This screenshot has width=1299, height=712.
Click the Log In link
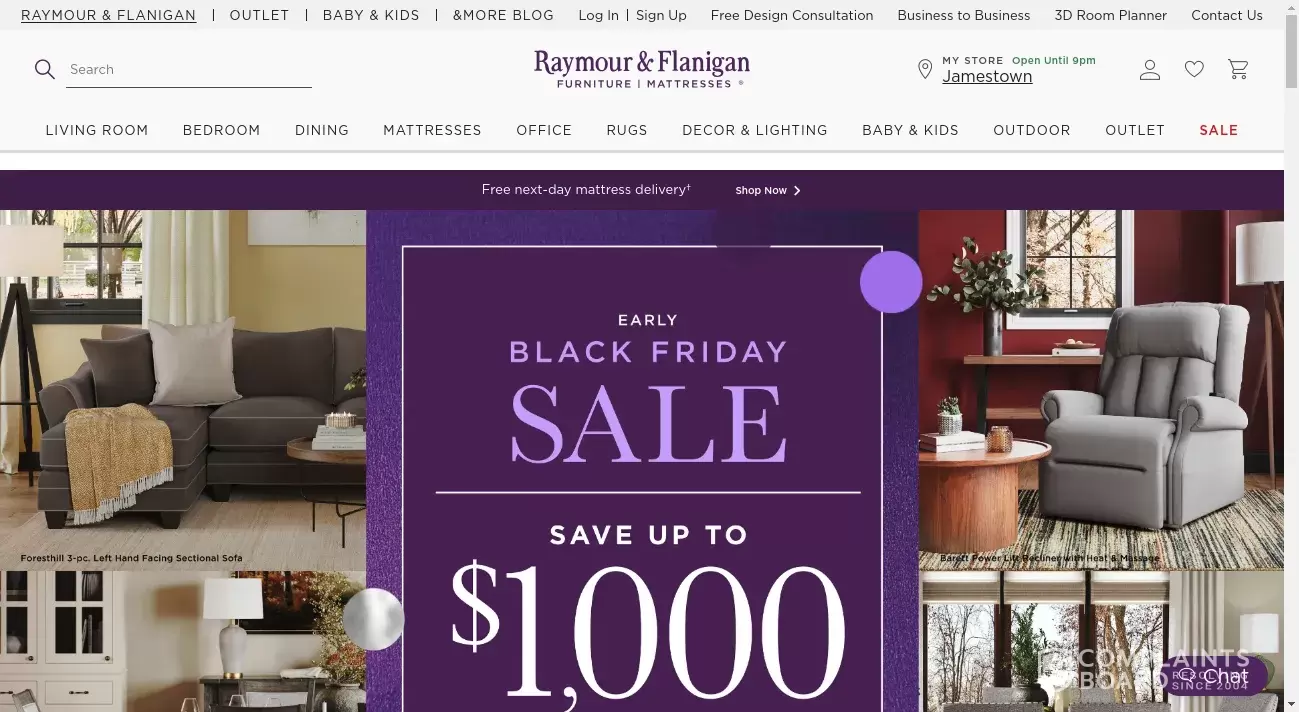[x=598, y=15]
